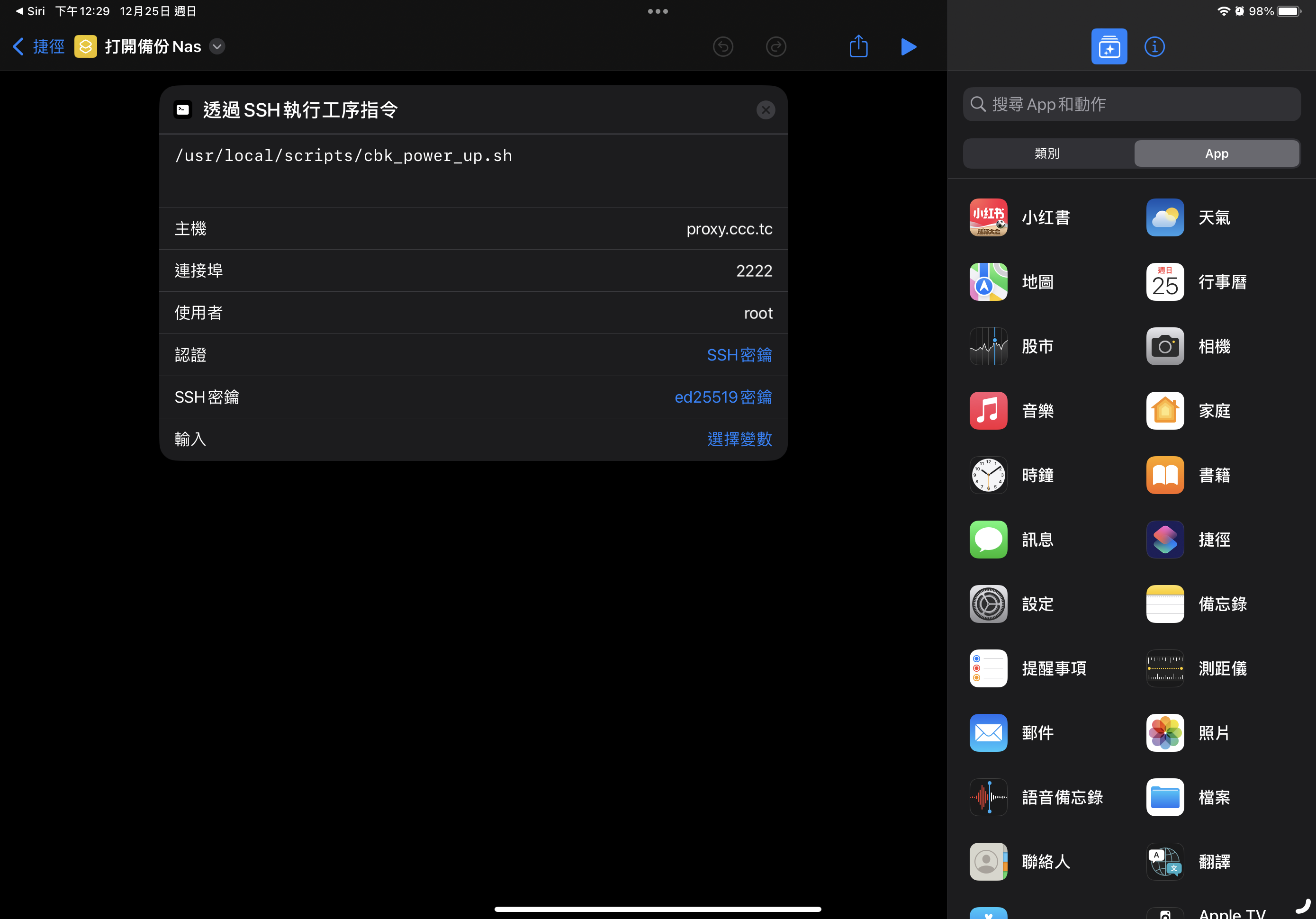Focus the 搜尋 App 和動作 search field

(x=1131, y=104)
